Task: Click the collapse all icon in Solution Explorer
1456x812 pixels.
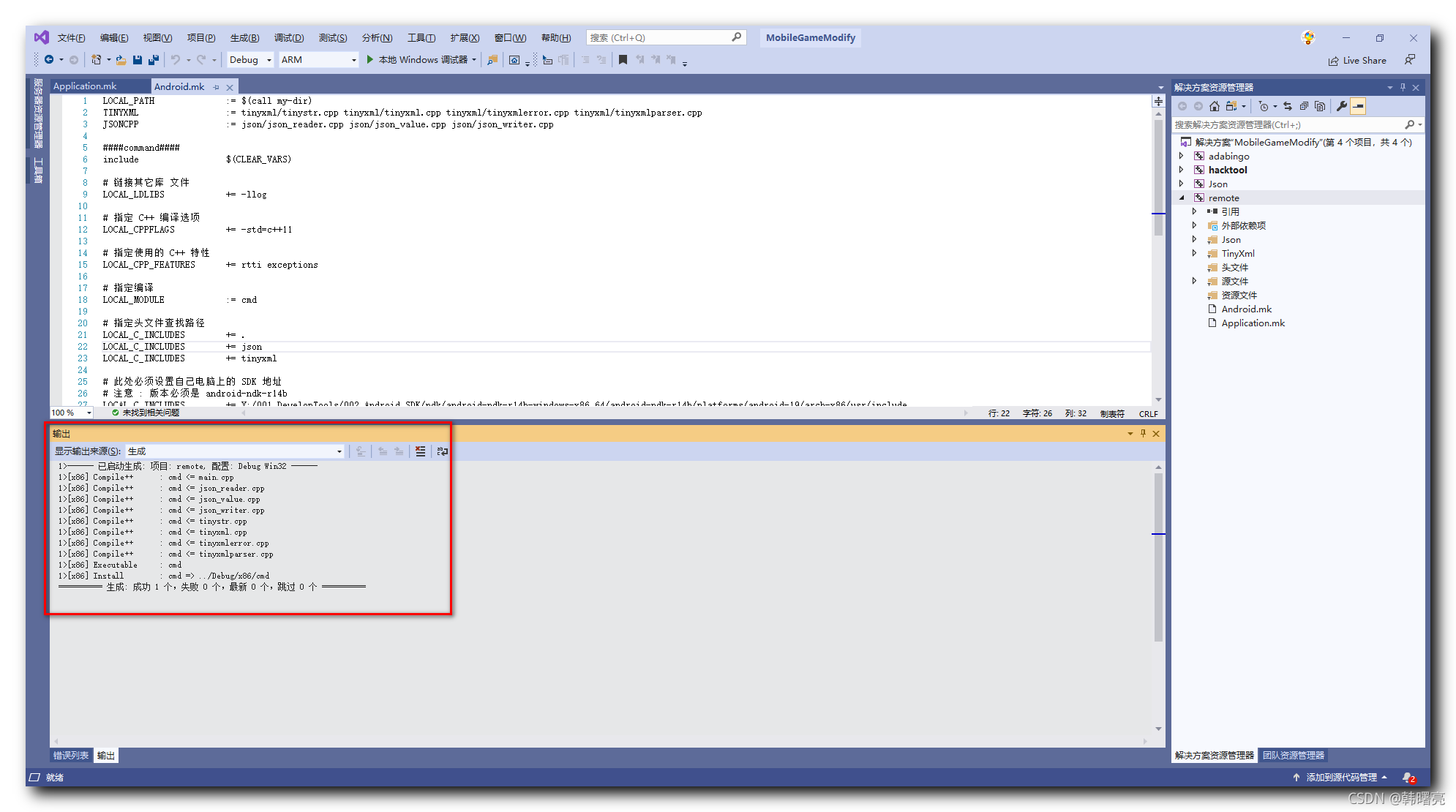Action: [1304, 106]
